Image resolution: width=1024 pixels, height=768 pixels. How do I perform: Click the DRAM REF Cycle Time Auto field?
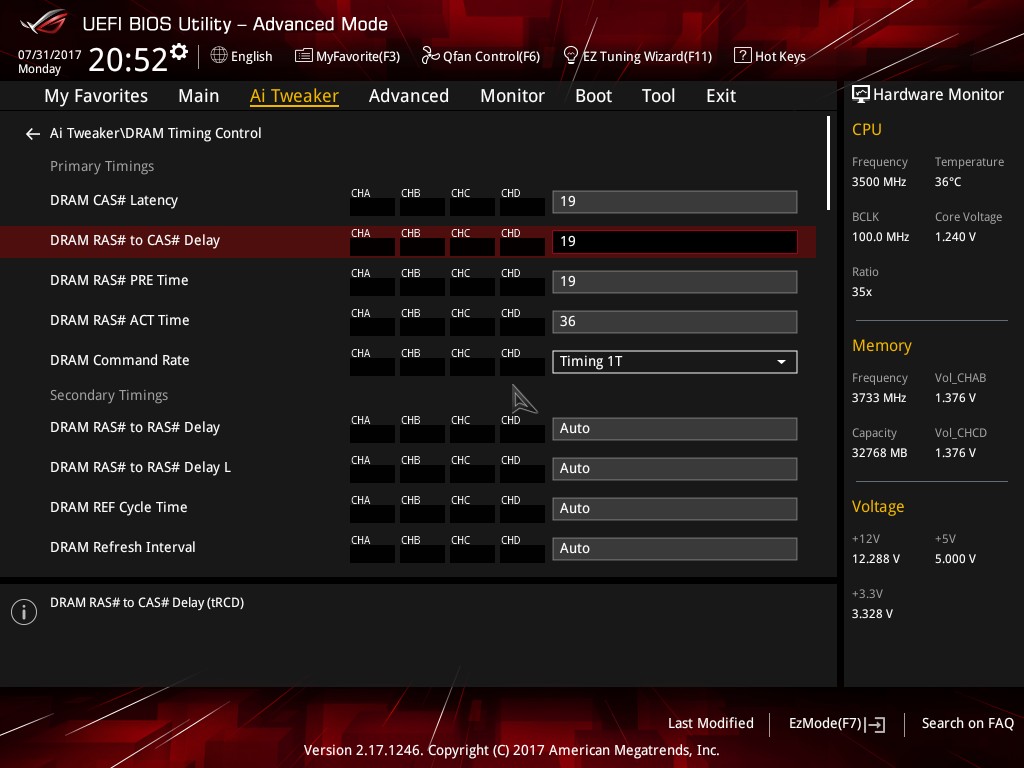point(674,508)
